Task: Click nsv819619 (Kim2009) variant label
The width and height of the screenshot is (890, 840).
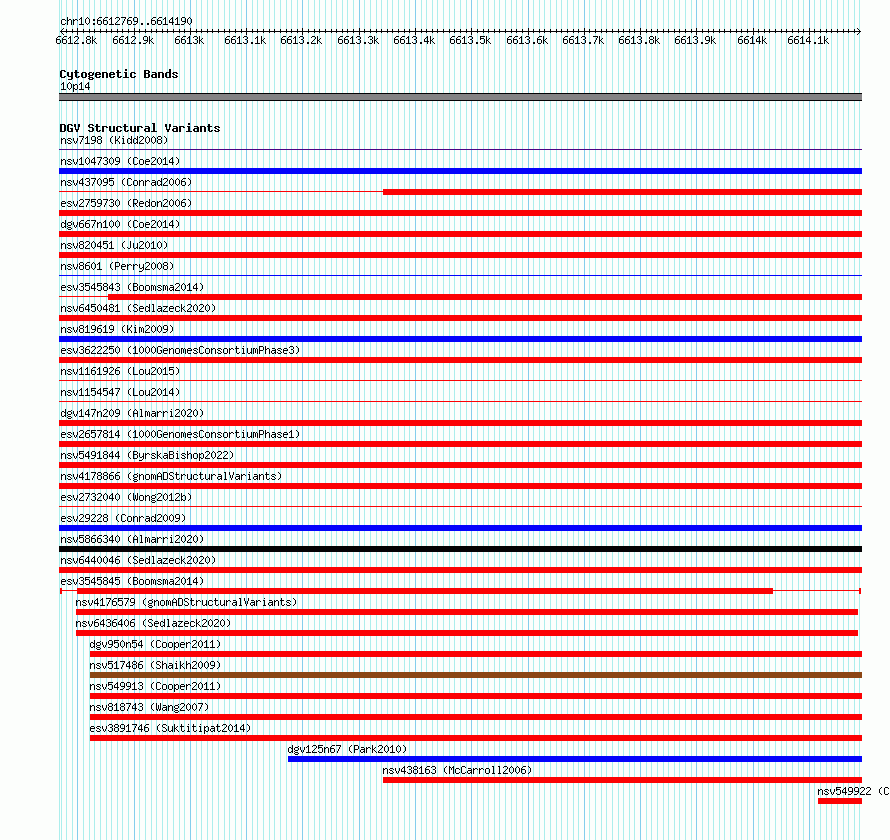Action: coord(117,329)
